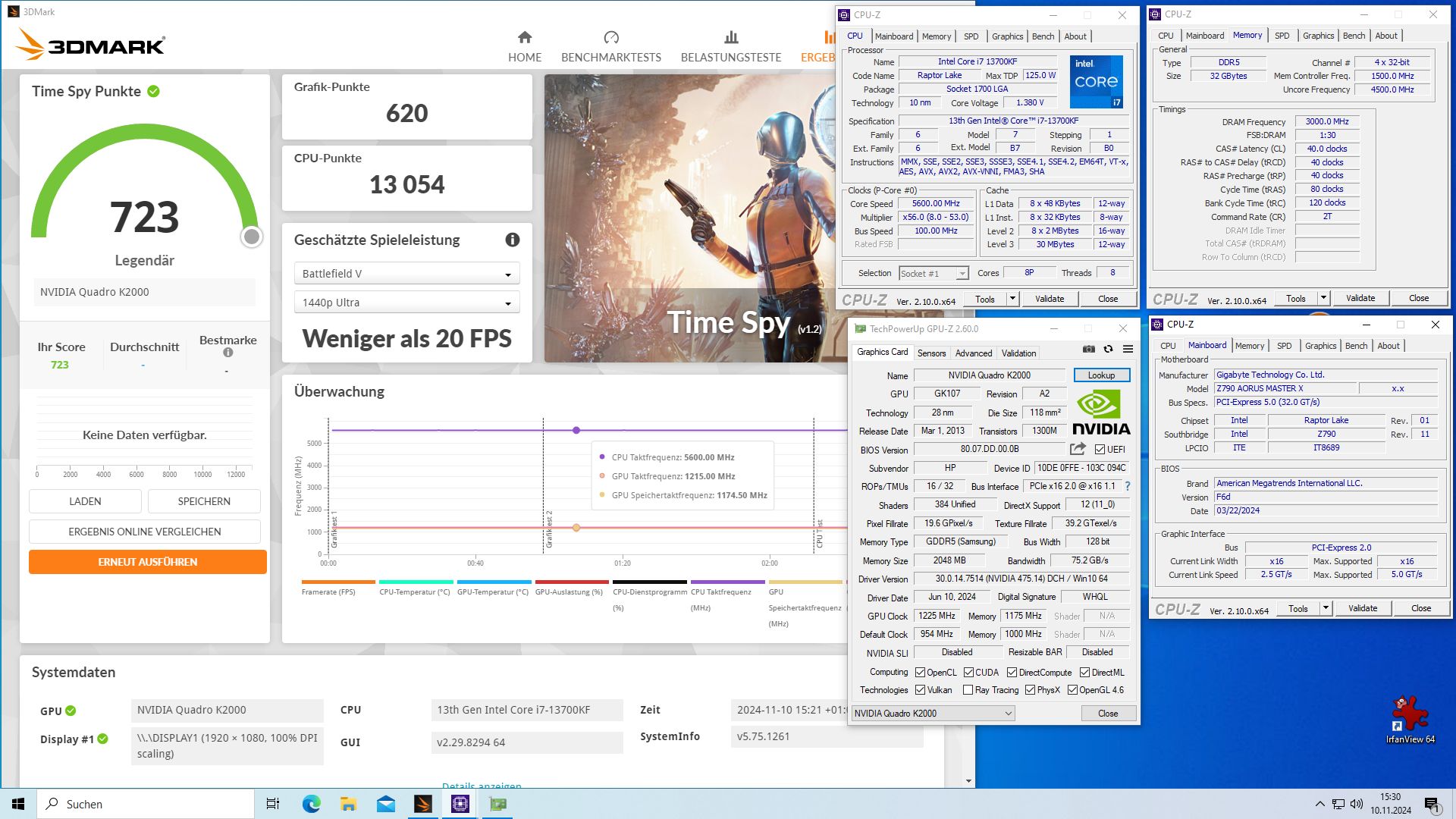Open Tools dropdown arrow in CPU-Z CPU window

[1012, 299]
